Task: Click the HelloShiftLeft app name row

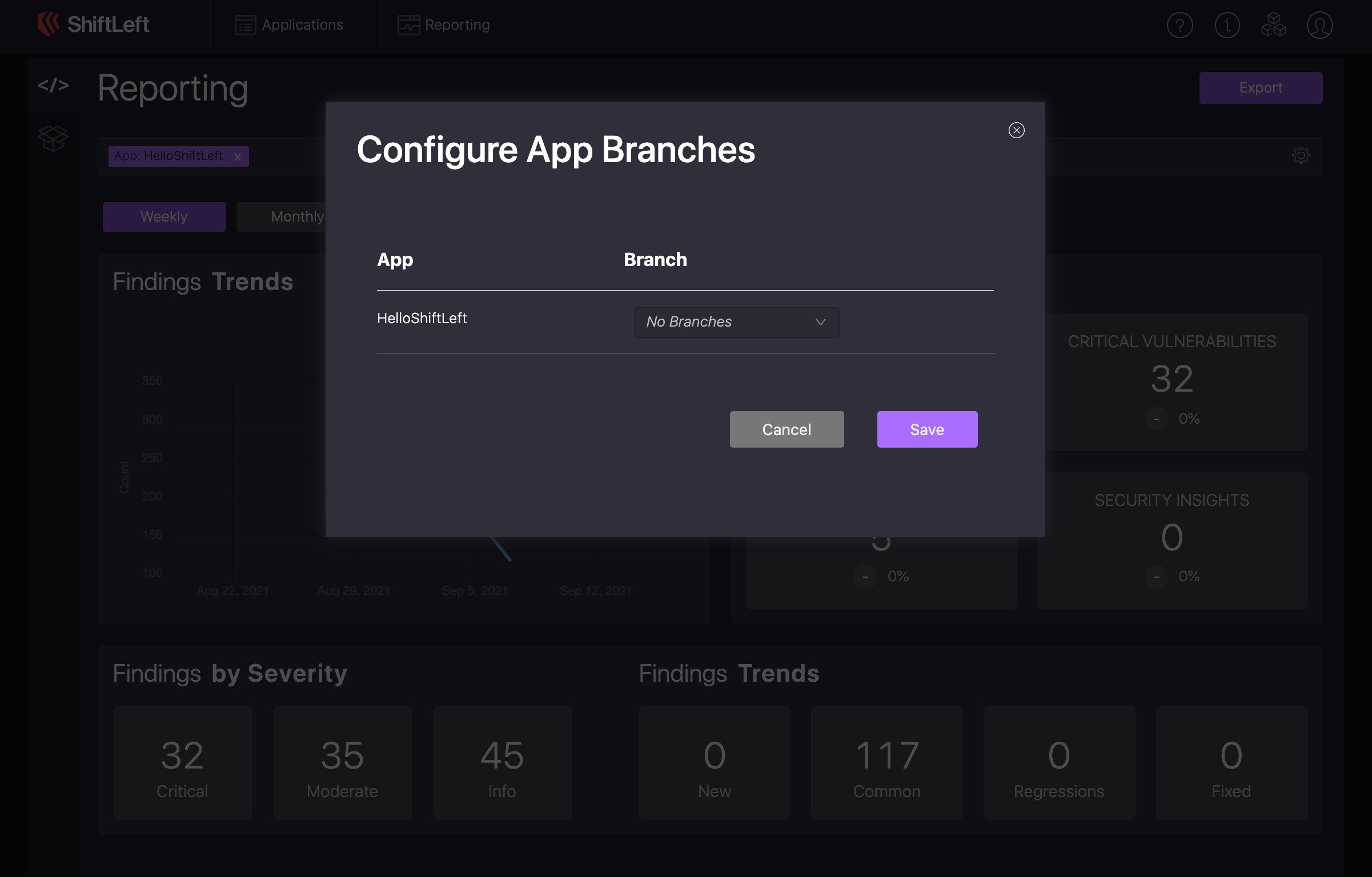Action: pos(422,319)
